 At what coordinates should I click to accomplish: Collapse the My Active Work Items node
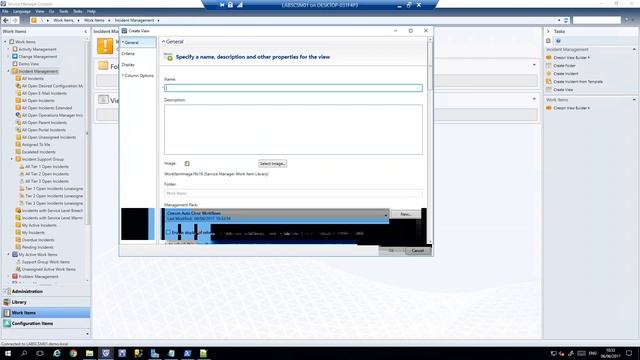[x=8, y=254]
